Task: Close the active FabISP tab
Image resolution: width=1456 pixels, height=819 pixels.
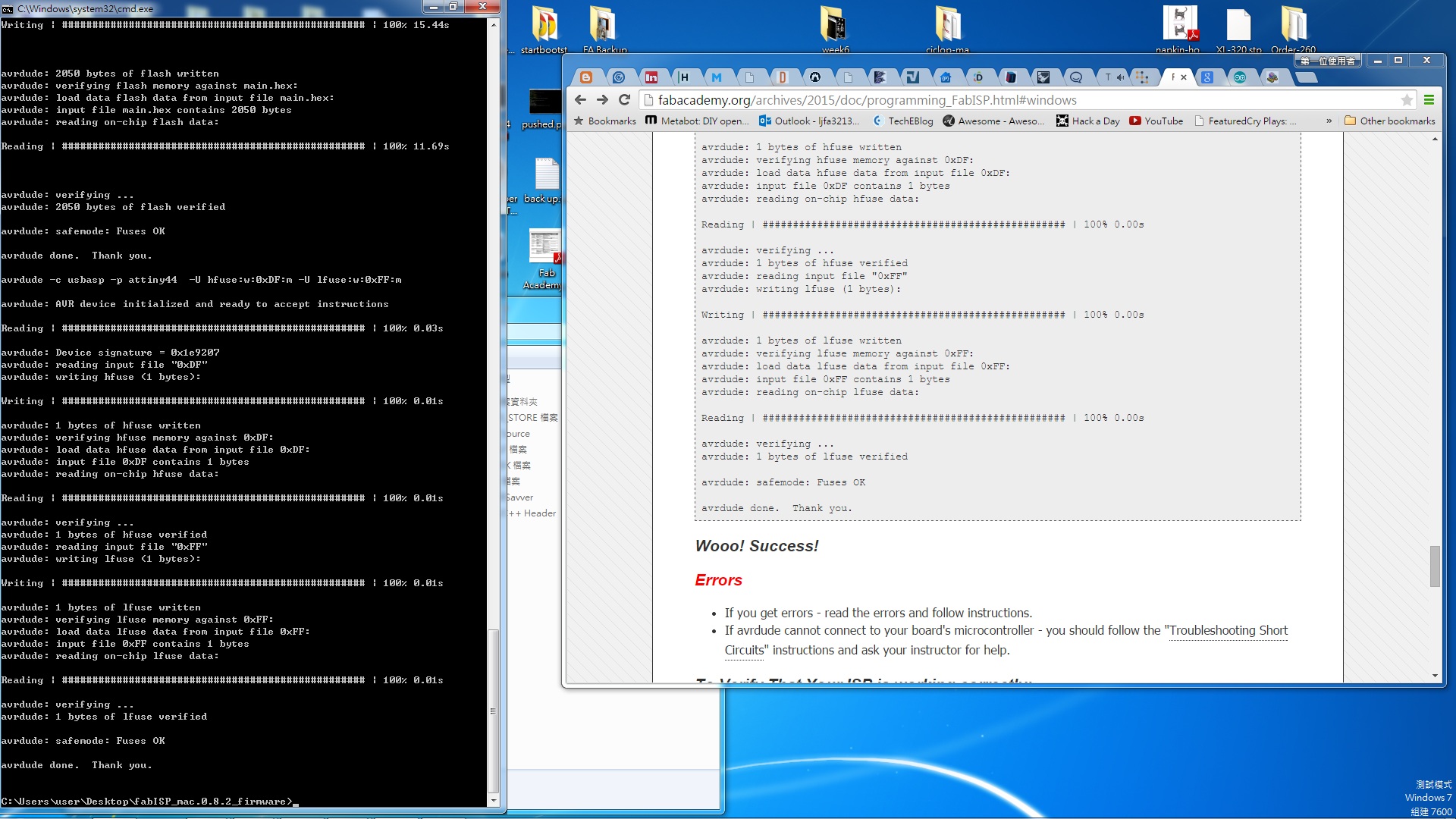Action: (x=1184, y=77)
